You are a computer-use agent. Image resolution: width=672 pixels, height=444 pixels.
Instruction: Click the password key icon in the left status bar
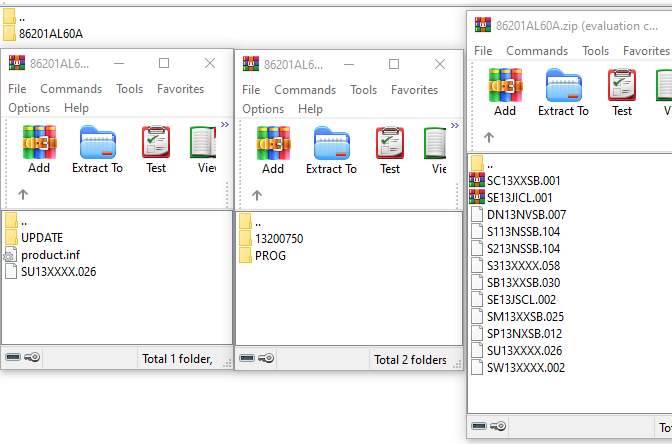(32, 357)
